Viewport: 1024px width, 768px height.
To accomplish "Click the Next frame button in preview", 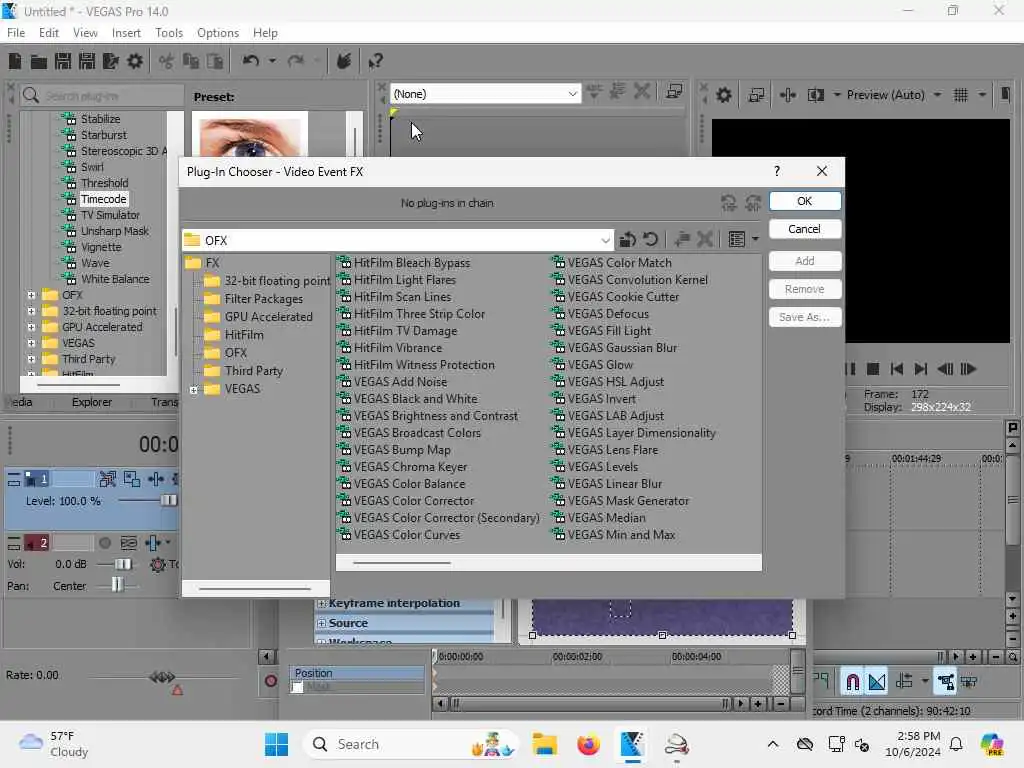I will [x=968, y=369].
